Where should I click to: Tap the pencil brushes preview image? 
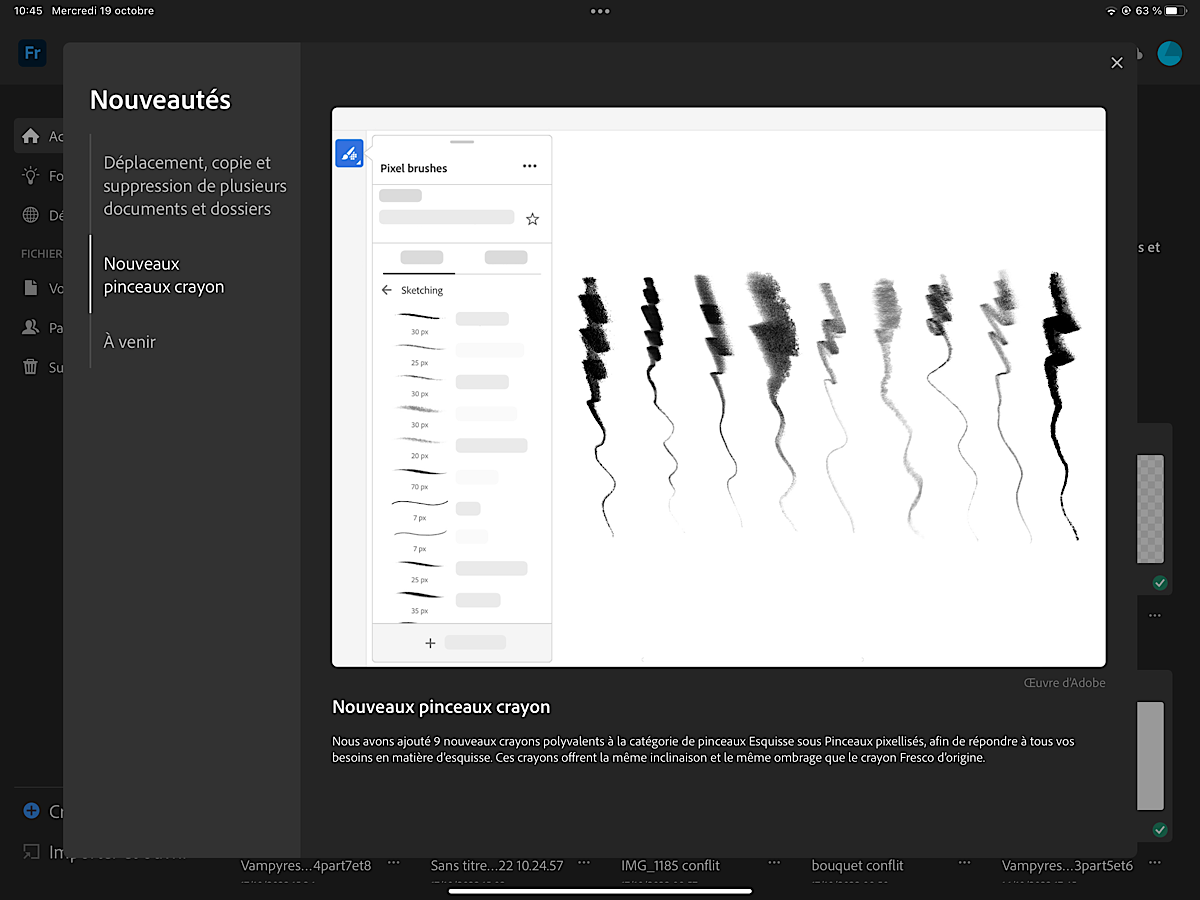pyautogui.click(x=719, y=387)
